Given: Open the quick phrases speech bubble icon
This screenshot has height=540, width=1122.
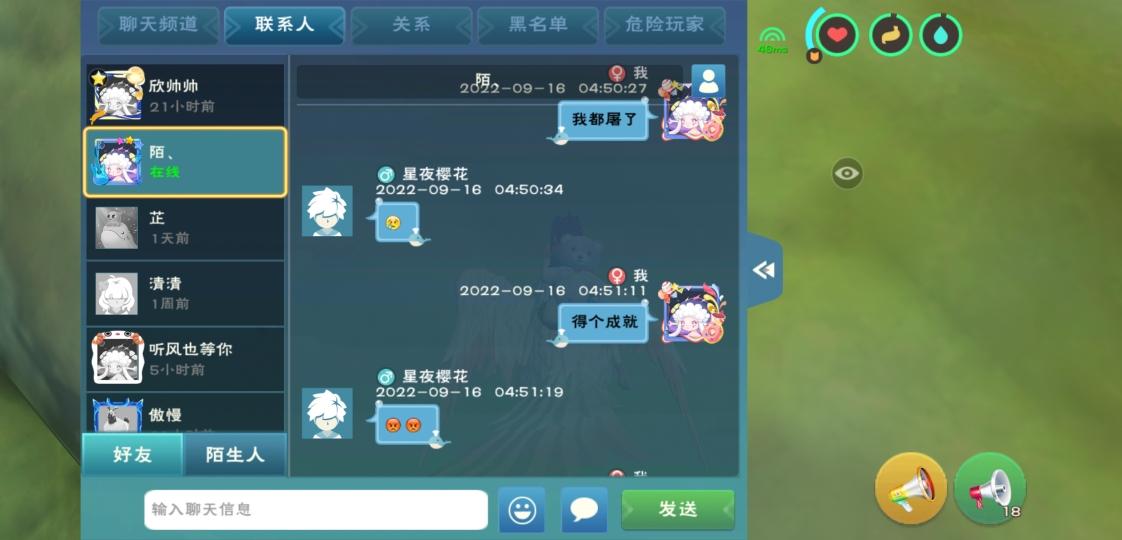Looking at the screenshot, I should coord(584,509).
